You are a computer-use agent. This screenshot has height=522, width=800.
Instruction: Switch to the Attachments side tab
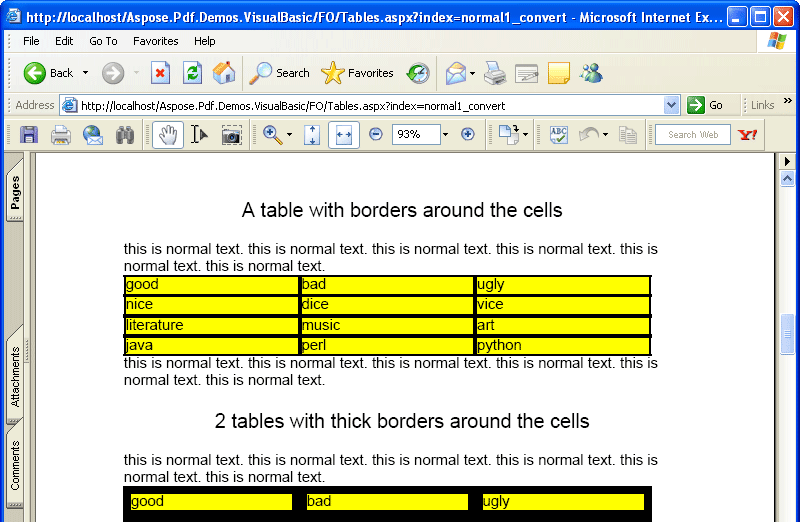[15, 376]
